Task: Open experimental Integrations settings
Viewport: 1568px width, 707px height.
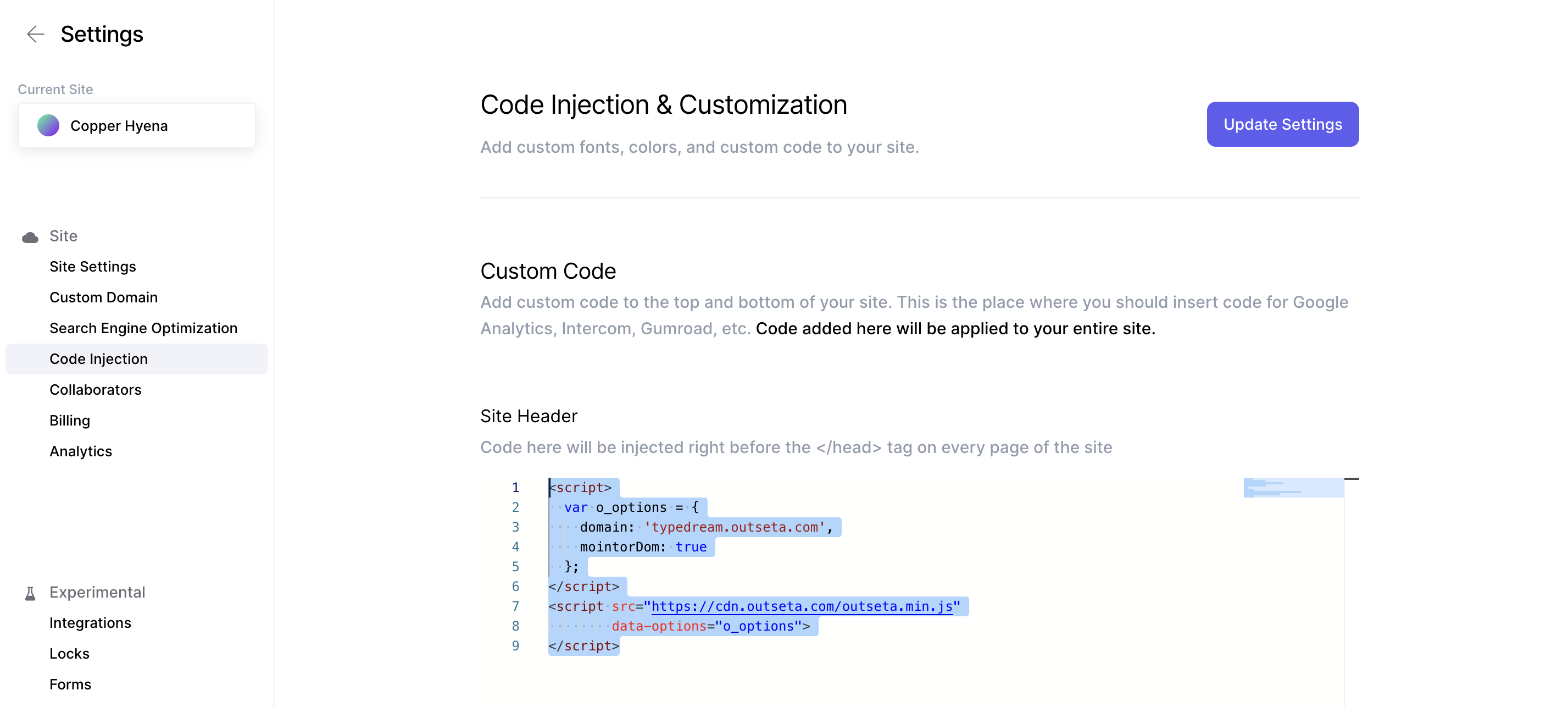Action: coord(90,623)
